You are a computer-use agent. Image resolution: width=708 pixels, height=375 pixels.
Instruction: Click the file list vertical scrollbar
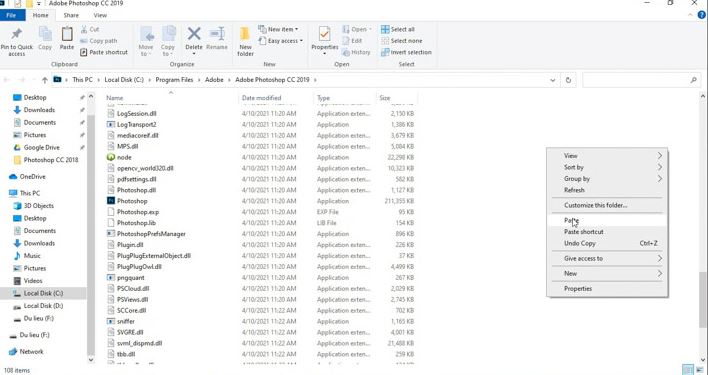(x=703, y=300)
